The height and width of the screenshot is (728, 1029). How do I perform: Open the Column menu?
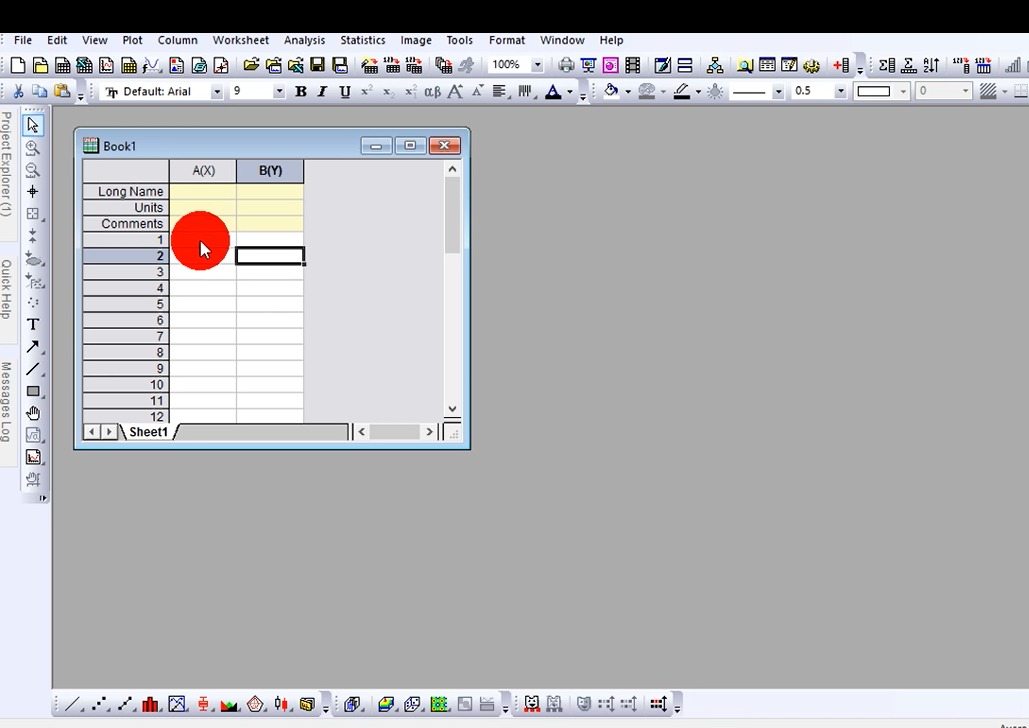click(x=177, y=40)
